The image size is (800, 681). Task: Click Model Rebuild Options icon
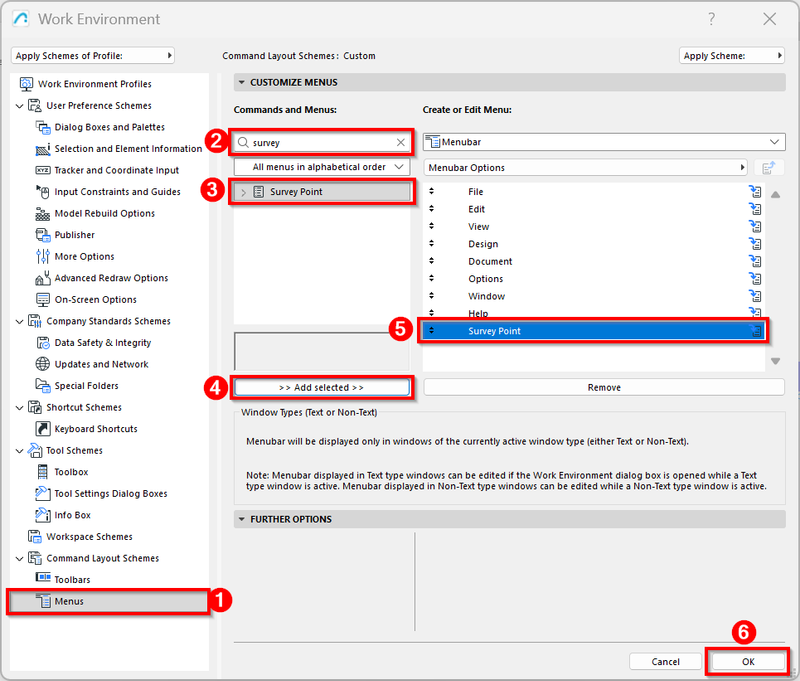tap(43, 213)
